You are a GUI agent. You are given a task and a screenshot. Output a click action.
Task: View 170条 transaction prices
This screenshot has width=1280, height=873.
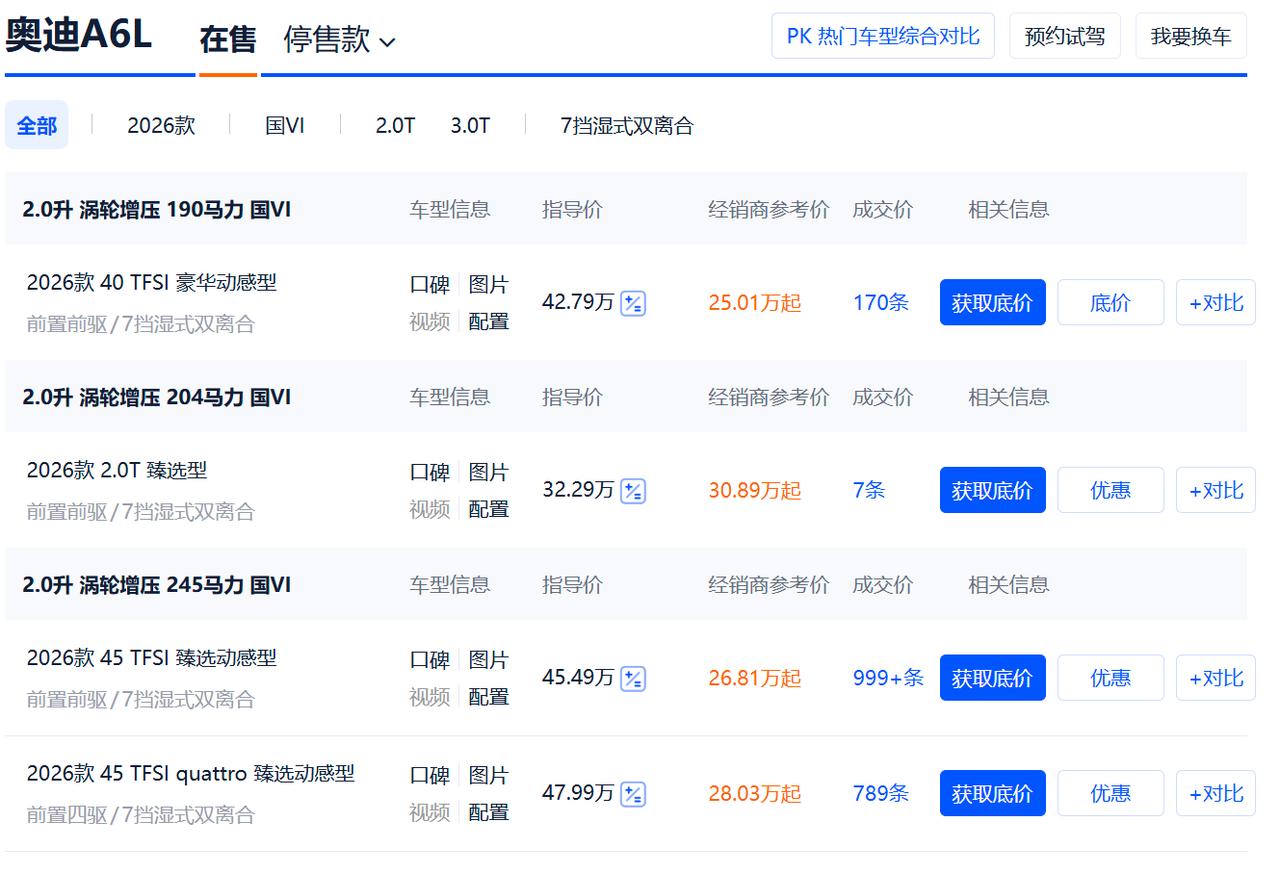881,302
